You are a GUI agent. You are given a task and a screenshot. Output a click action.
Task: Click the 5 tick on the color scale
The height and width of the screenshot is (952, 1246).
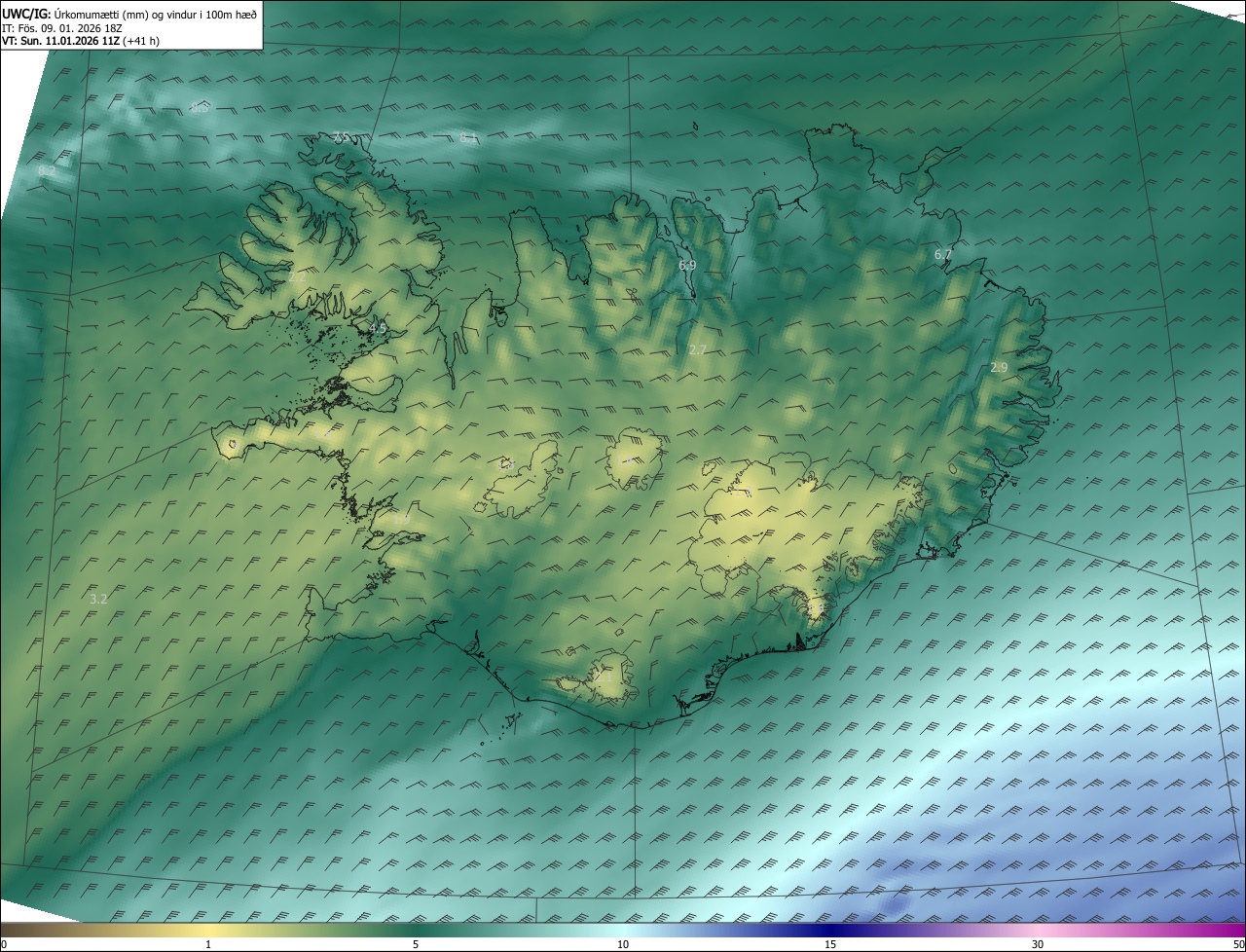[416, 944]
